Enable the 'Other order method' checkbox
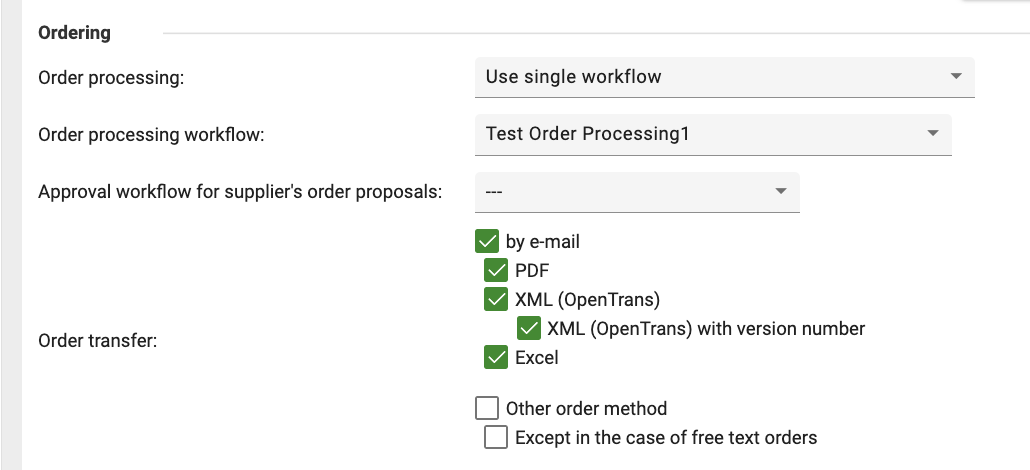 point(487,408)
